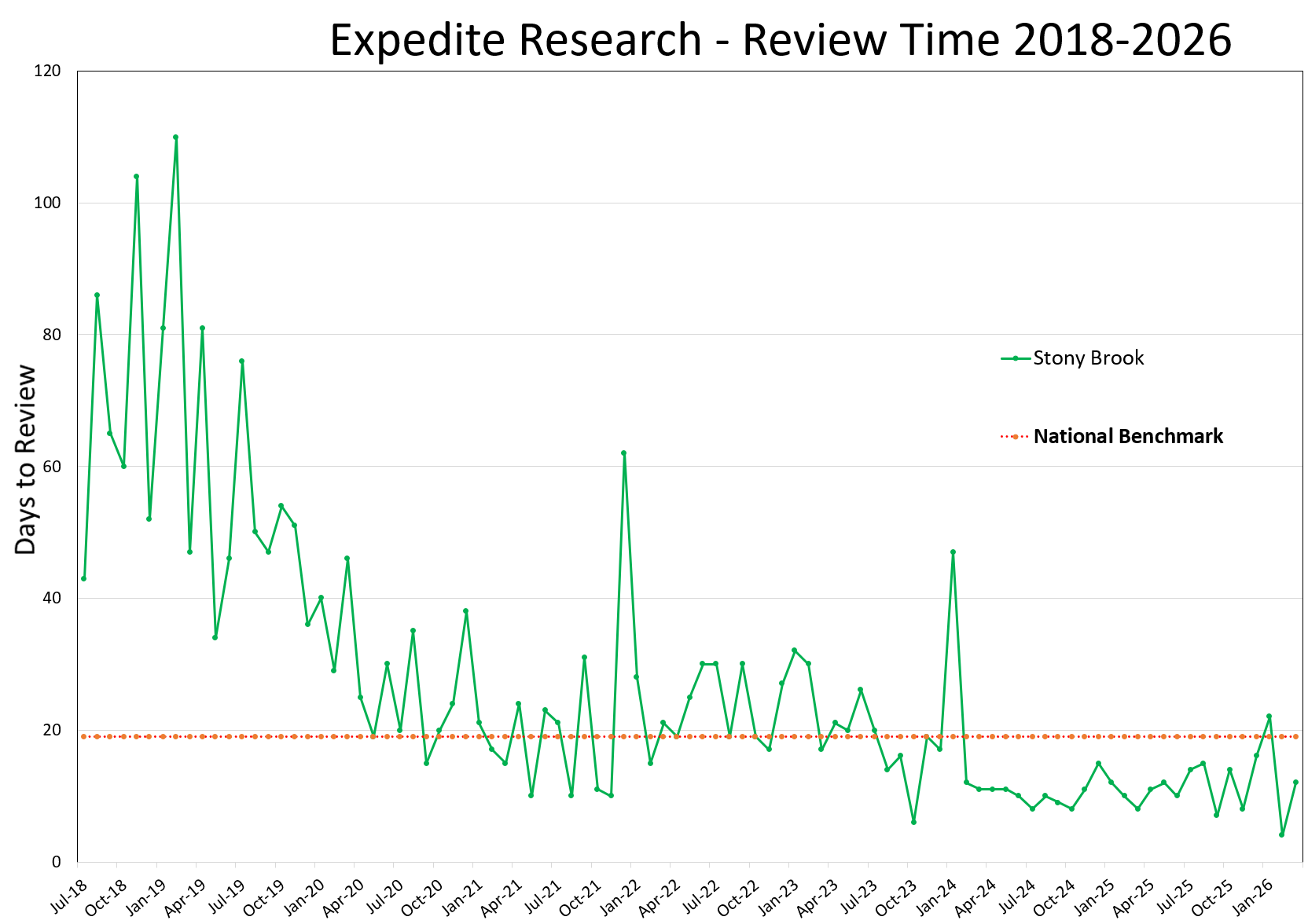The height and width of the screenshot is (924, 1308).
Task: Click the first data point at Jul-18
Action: [x=83, y=578]
